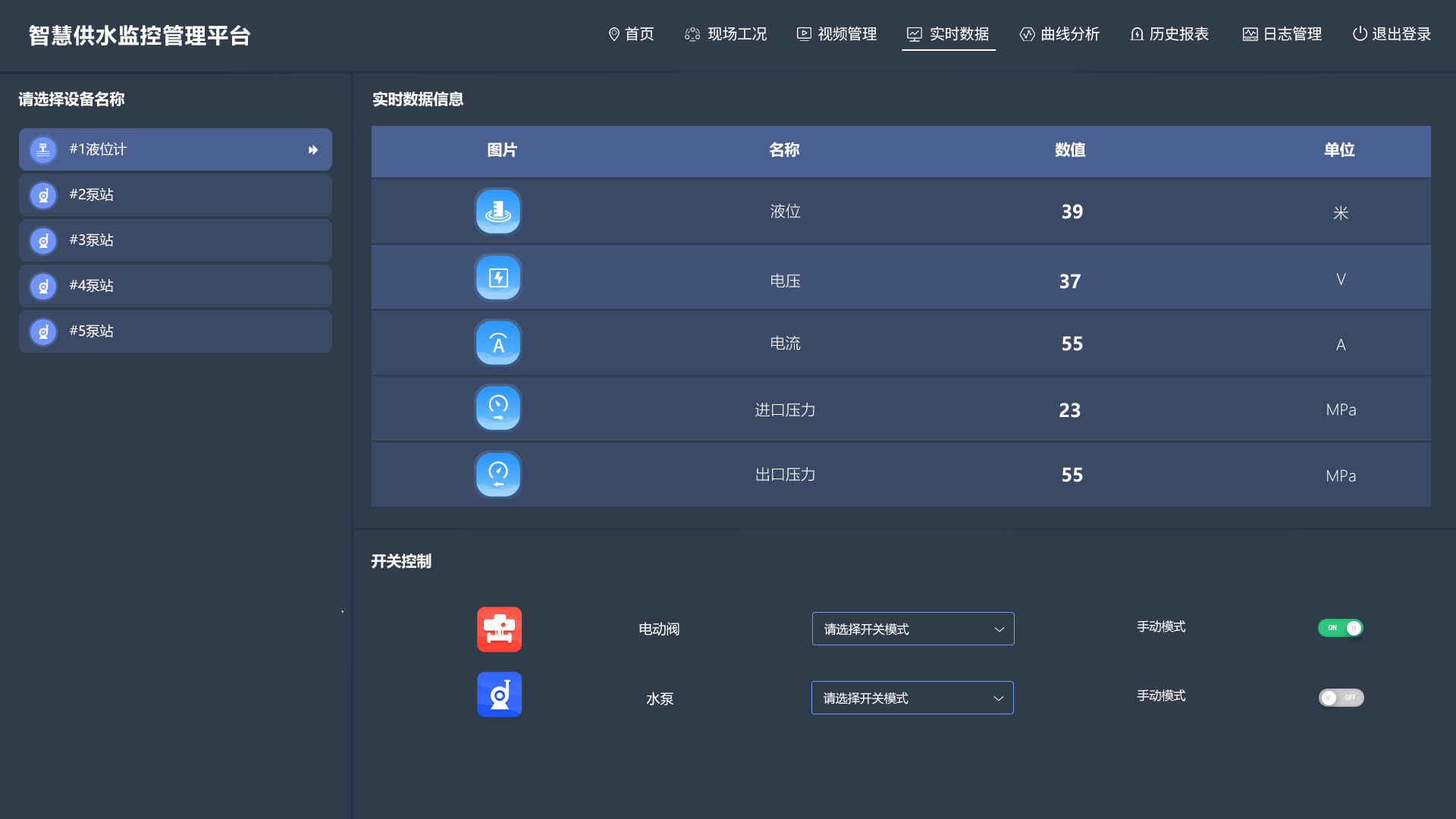Switch to 视频管理 tab
Screen dimensions: 1456x819
pyautogui.click(x=836, y=34)
